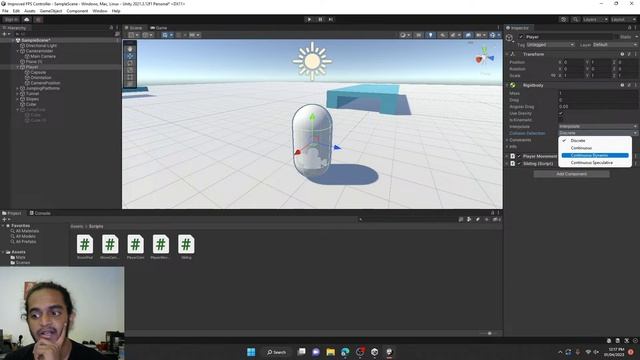The width and height of the screenshot is (640, 360).
Task: Click the scene Gizmos icon
Action: (492, 35)
